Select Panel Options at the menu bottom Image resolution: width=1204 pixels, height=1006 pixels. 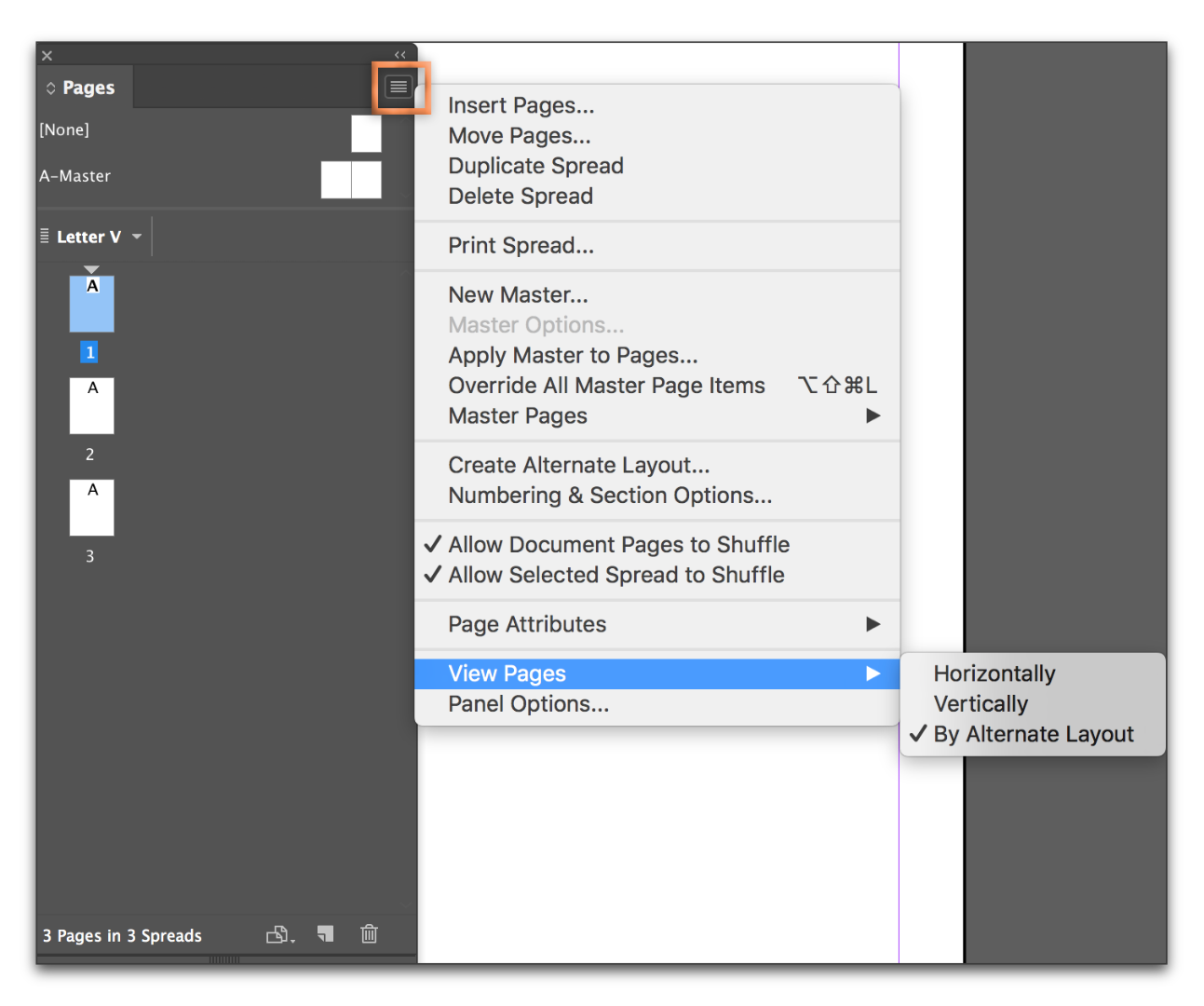[x=528, y=704]
